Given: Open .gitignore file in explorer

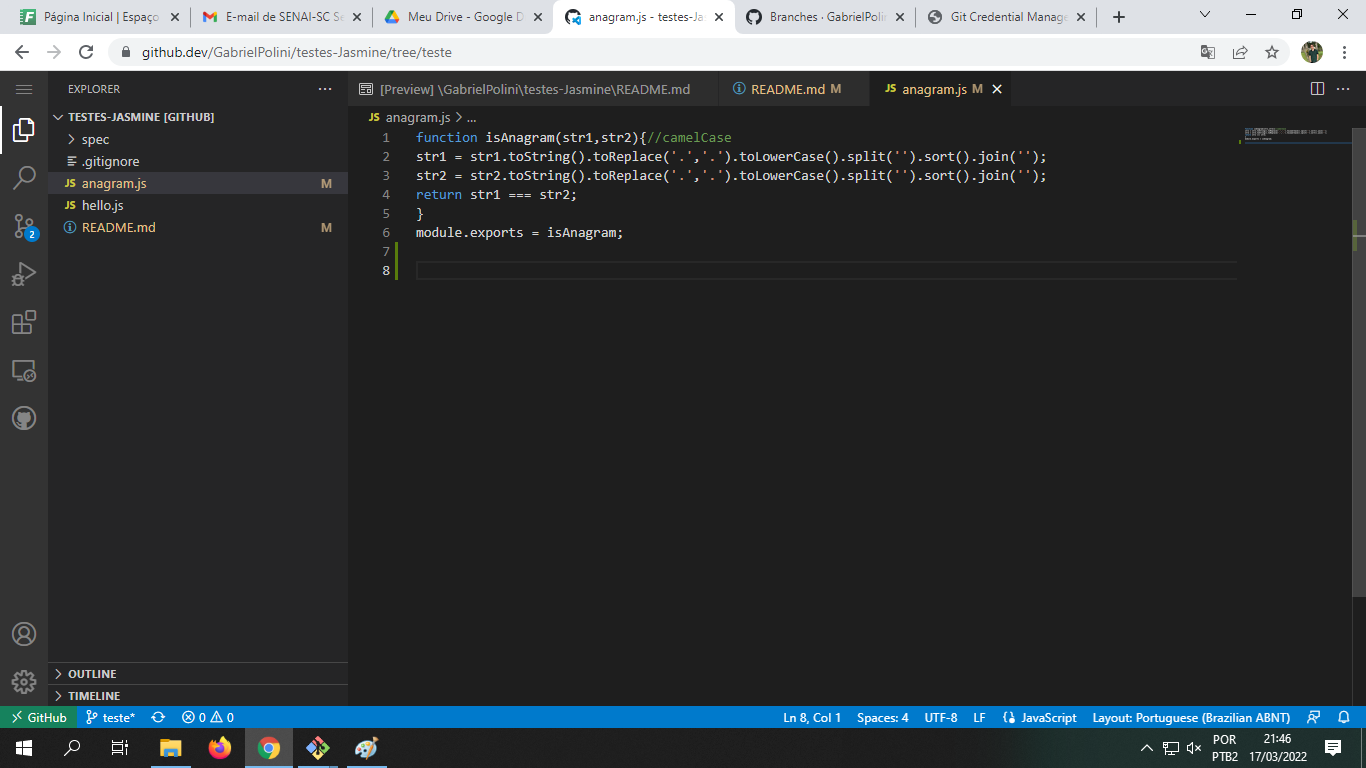Looking at the screenshot, I should (198, 161).
